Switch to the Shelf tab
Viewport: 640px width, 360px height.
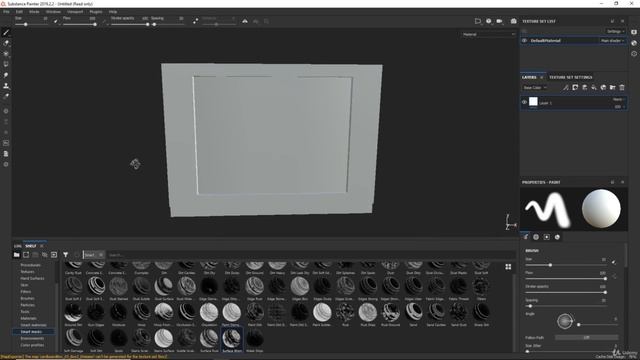pyautogui.click(x=31, y=246)
